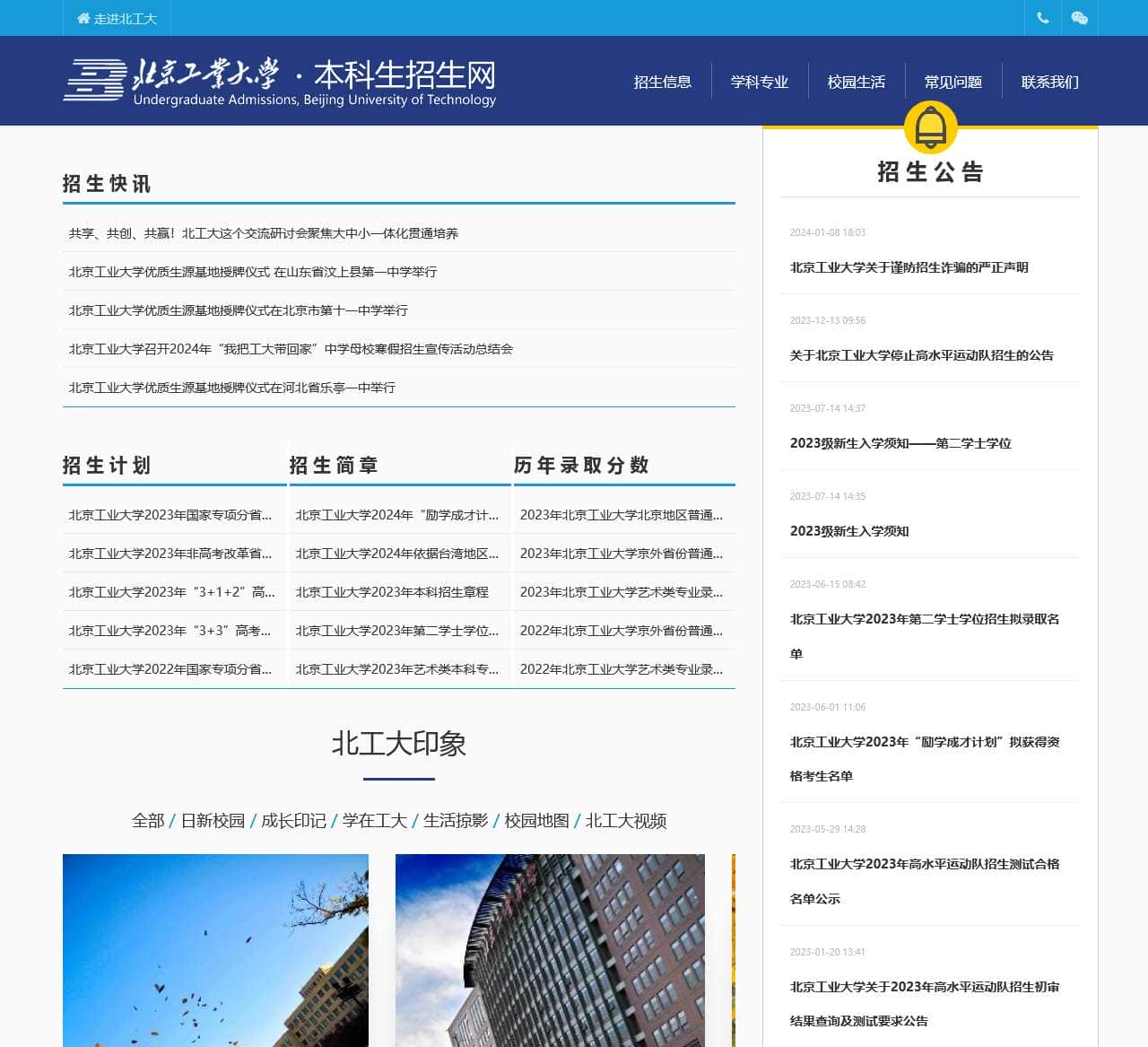1148x1047 pixels.
Task: Open the 招生计划 section heading
Action: (107, 466)
